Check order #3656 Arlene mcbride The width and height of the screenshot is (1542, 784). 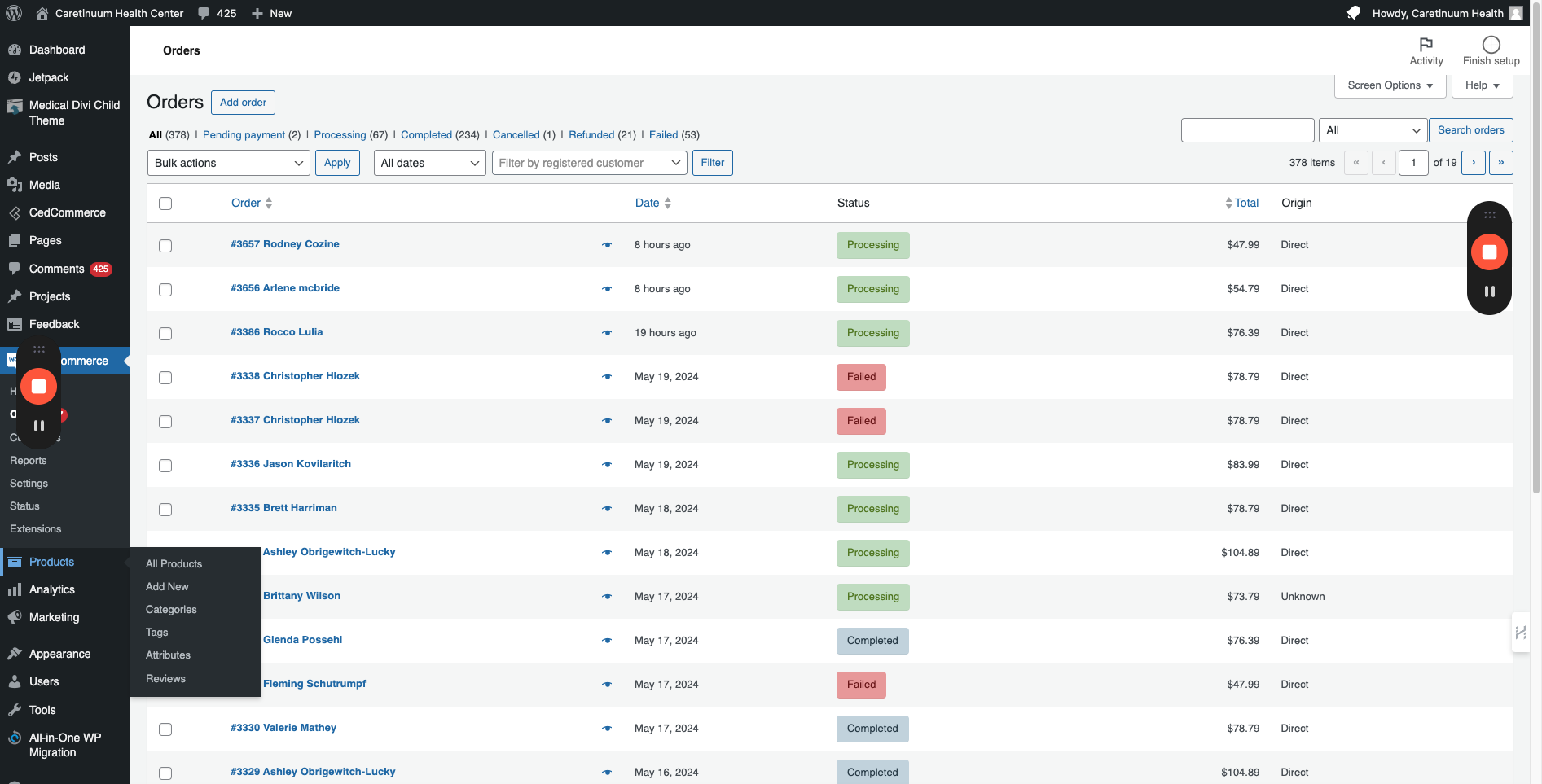click(x=165, y=290)
